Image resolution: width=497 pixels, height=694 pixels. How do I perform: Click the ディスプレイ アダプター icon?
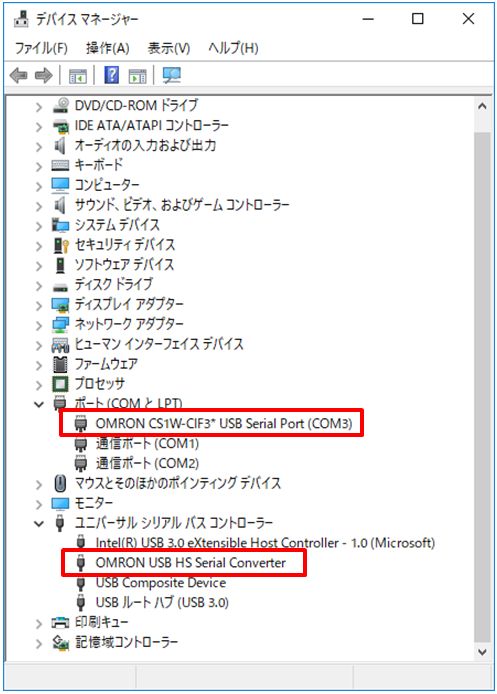60,305
